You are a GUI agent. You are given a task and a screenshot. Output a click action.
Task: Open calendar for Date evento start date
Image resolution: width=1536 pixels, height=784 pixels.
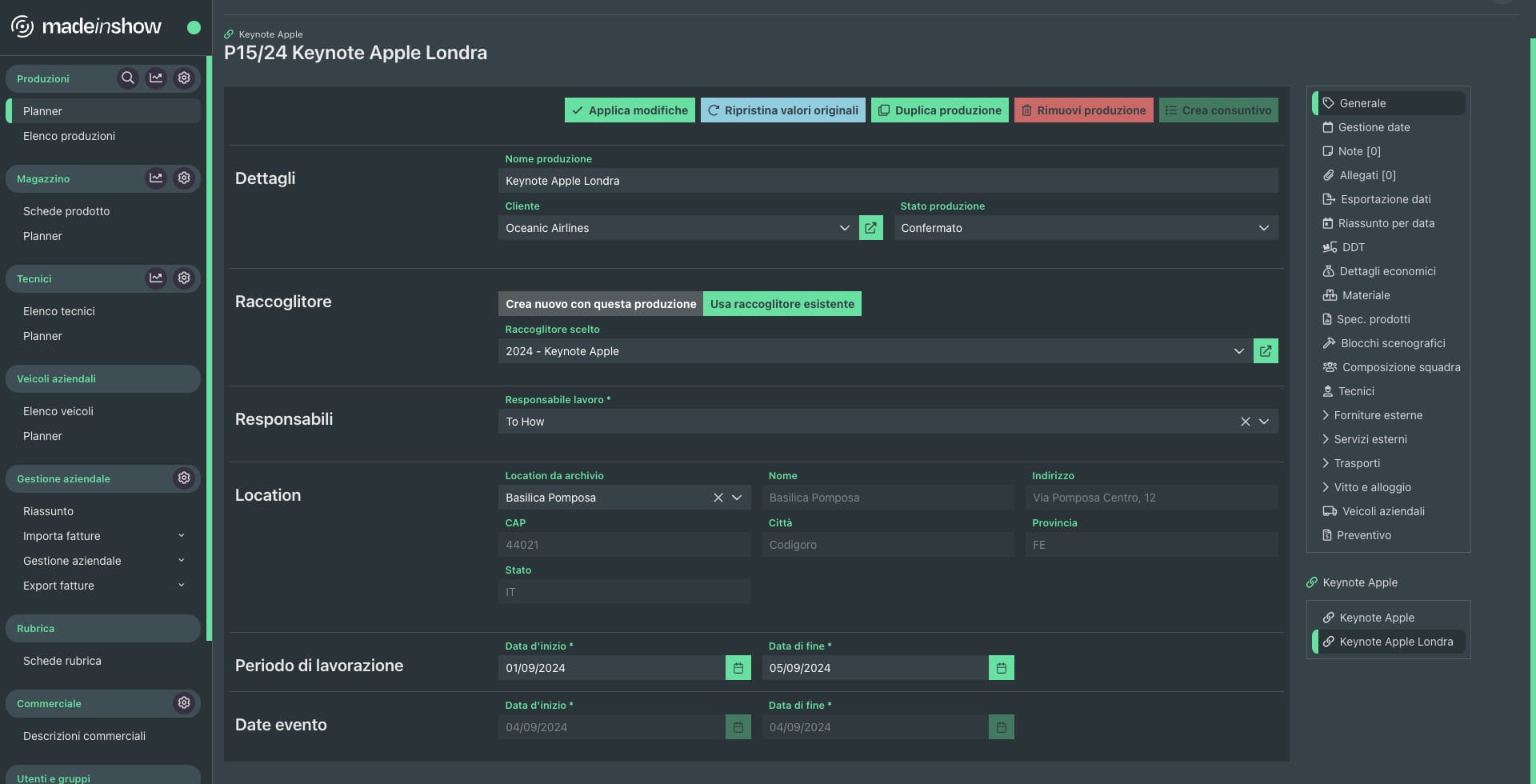pos(738,727)
